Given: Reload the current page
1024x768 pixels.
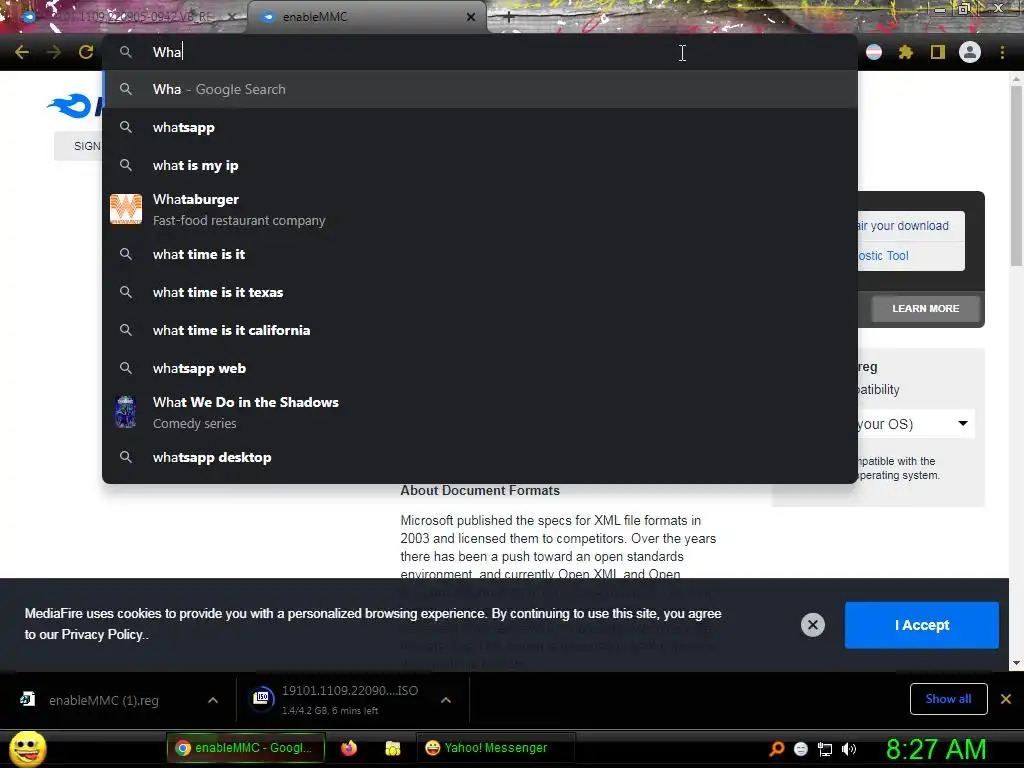Looking at the screenshot, I should (x=86, y=52).
